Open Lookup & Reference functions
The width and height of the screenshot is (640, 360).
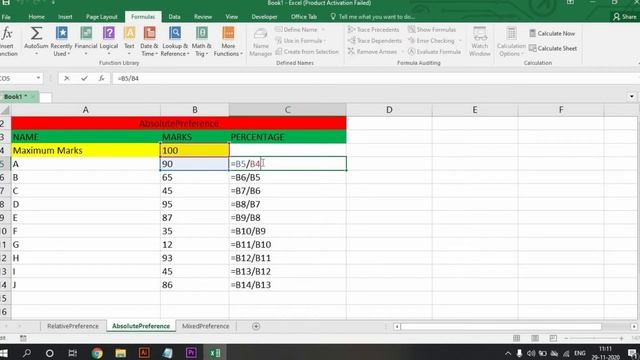175,41
